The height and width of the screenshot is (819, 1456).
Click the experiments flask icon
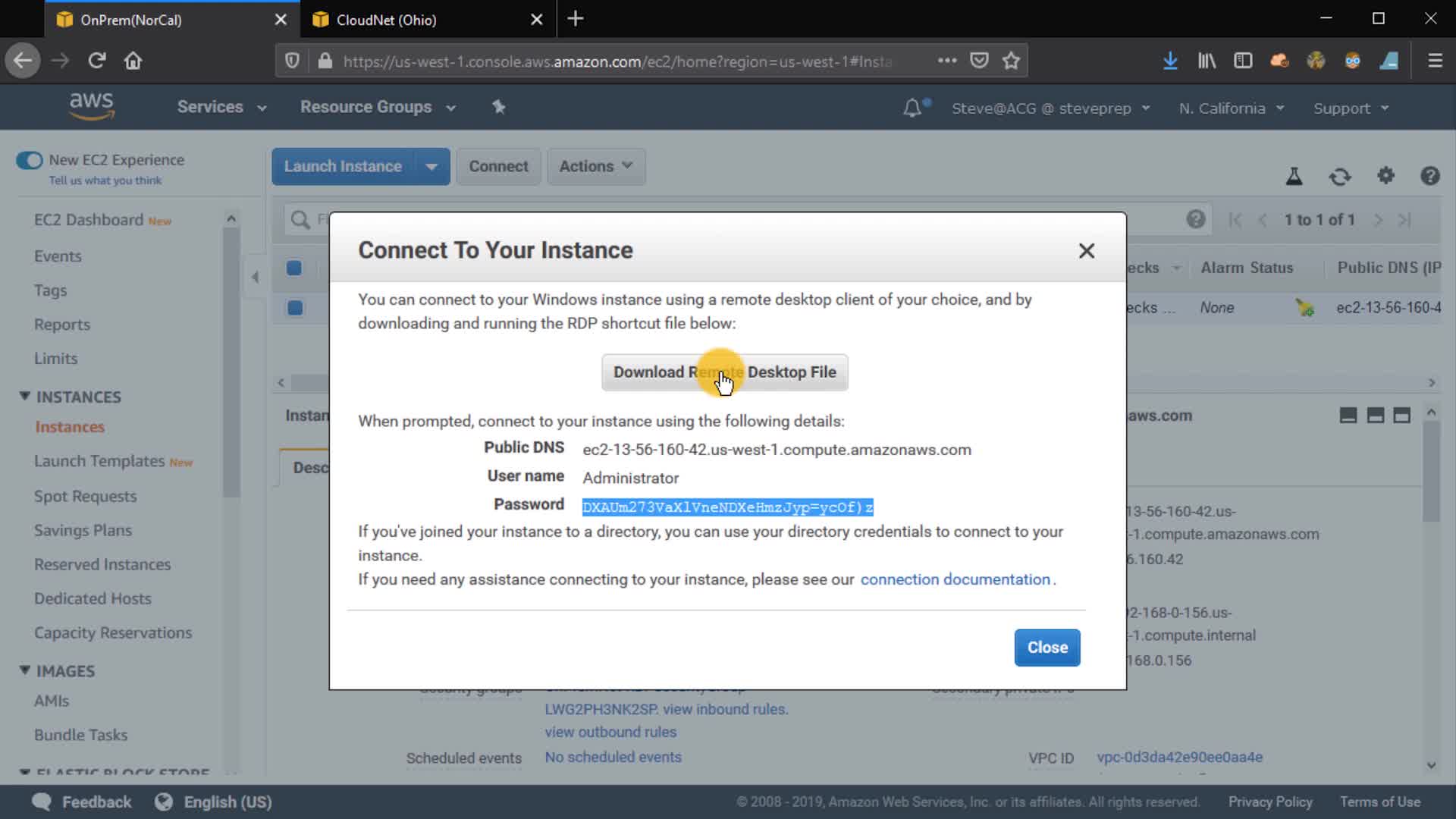tap(1294, 177)
